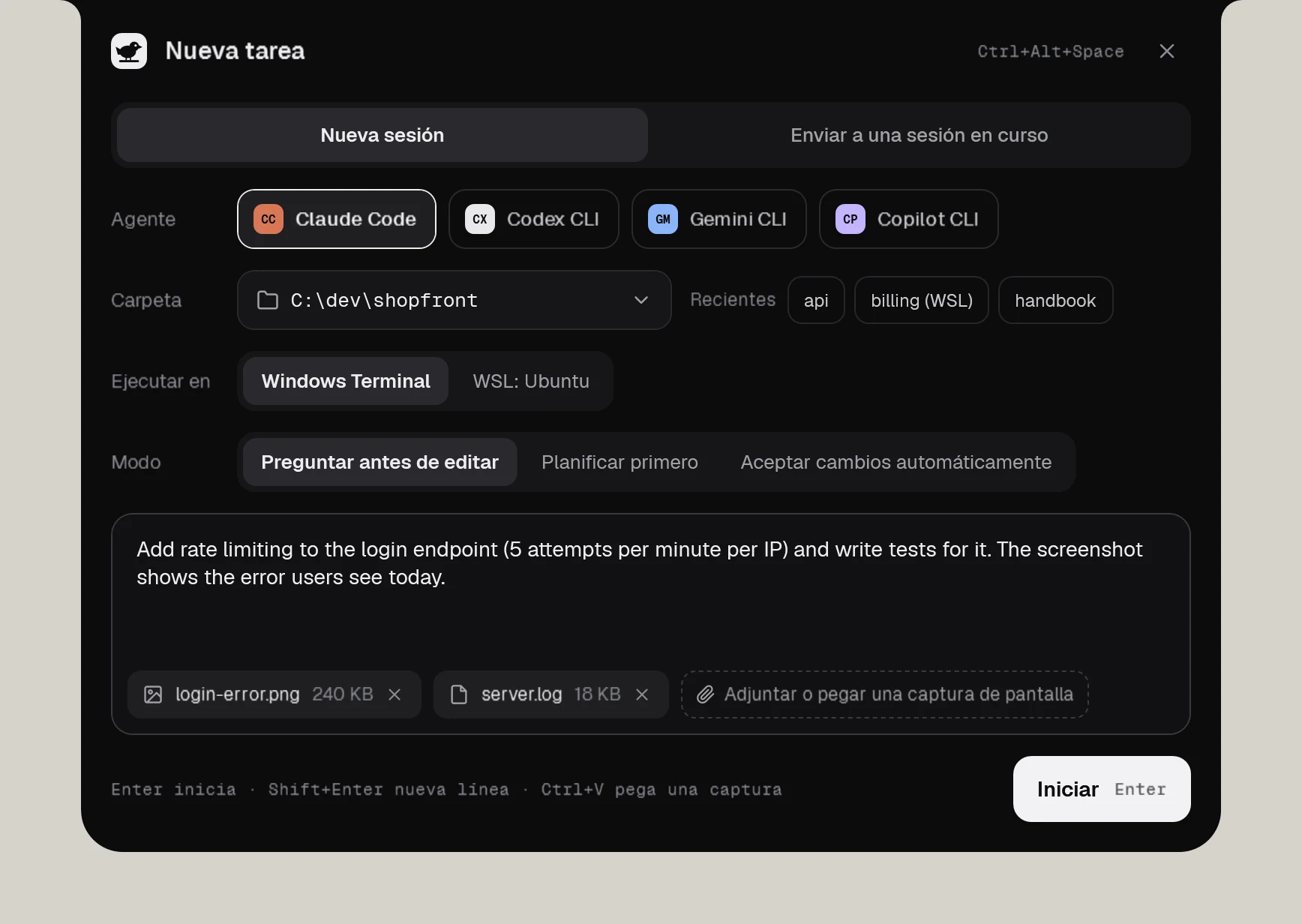The width and height of the screenshot is (1302, 924).
Task: Choose the recent folder handbook
Action: pyautogui.click(x=1055, y=300)
